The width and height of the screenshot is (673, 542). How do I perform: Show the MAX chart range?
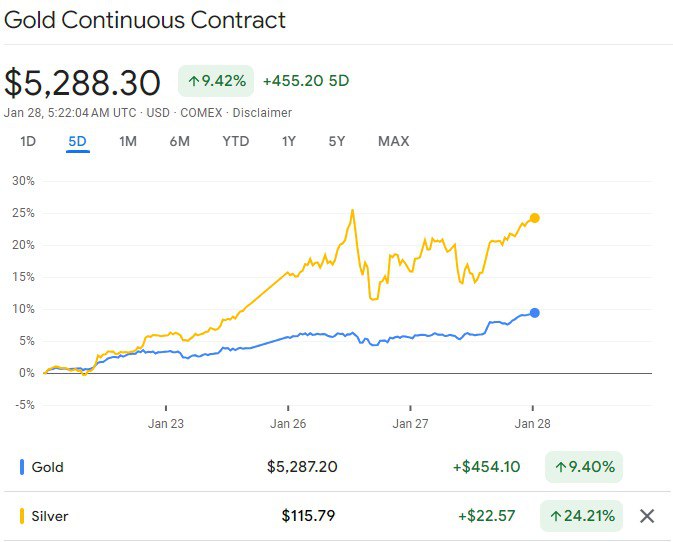tap(393, 141)
